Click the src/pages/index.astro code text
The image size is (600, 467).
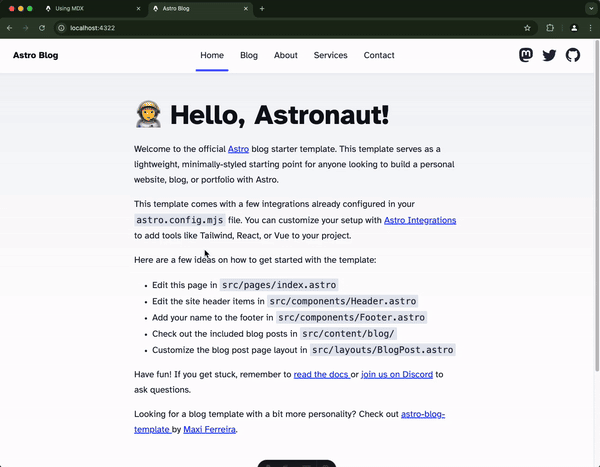(279, 285)
